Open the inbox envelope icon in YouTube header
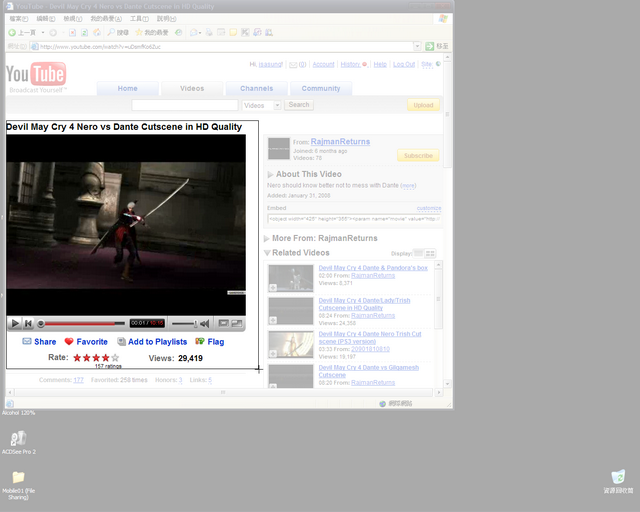Screen dimensions: 640x512 point(293,65)
